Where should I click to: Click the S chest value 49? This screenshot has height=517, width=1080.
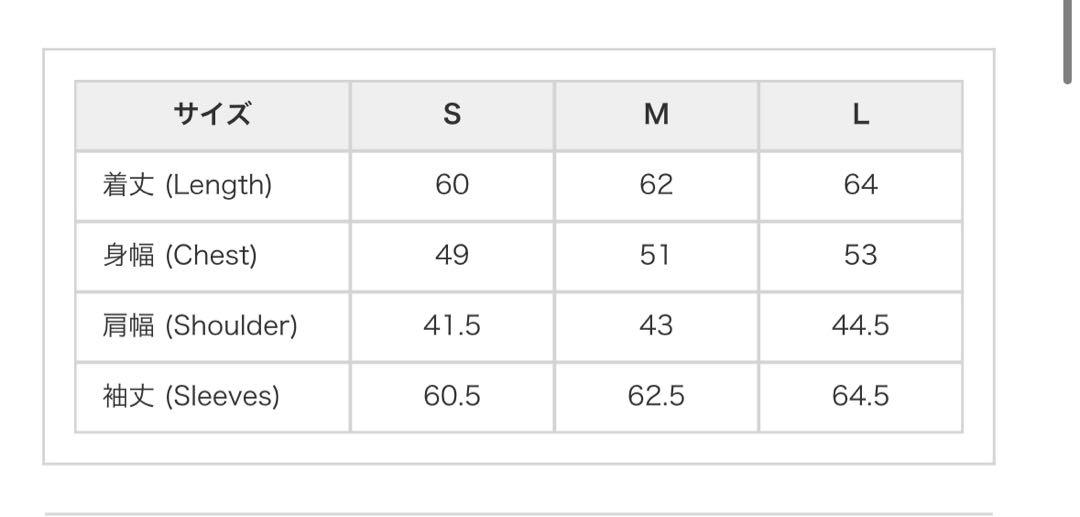452,256
